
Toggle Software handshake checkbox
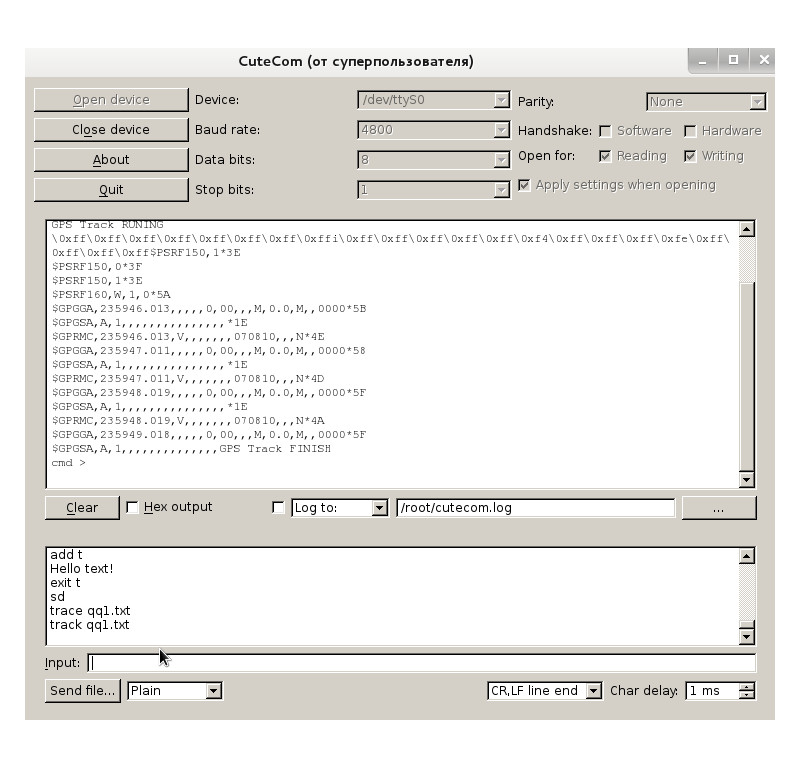coord(605,131)
